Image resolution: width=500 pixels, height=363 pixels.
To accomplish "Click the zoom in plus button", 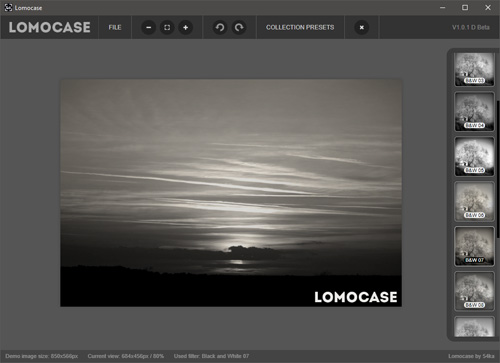I will (x=185, y=27).
